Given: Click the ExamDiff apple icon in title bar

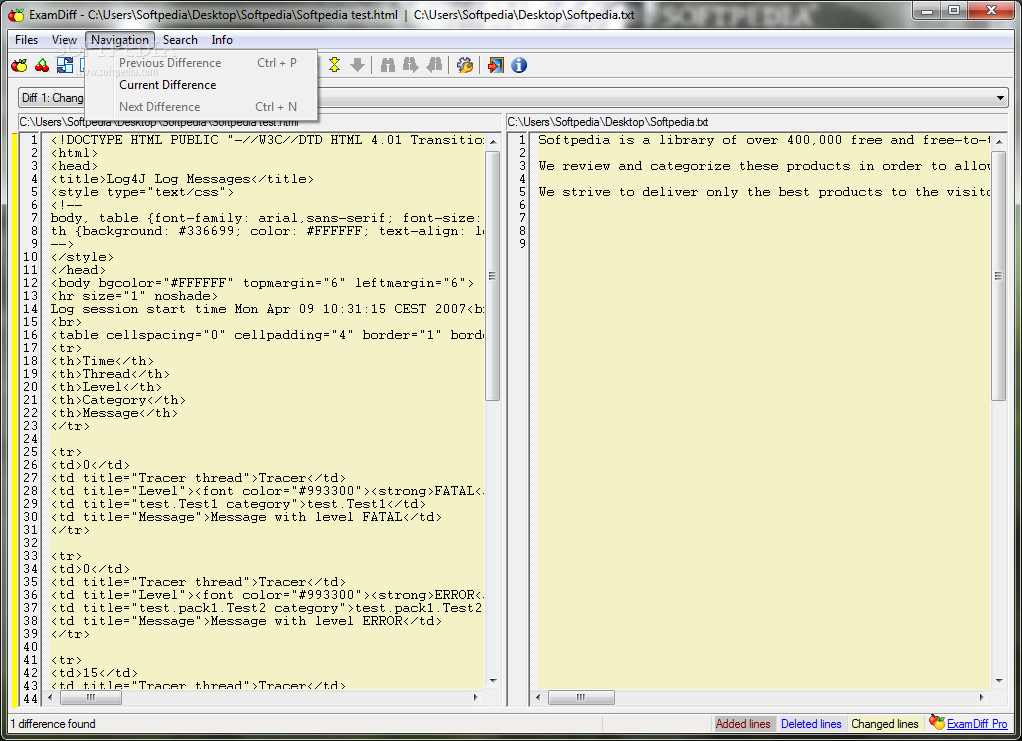Looking at the screenshot, I should pos(16,14).
